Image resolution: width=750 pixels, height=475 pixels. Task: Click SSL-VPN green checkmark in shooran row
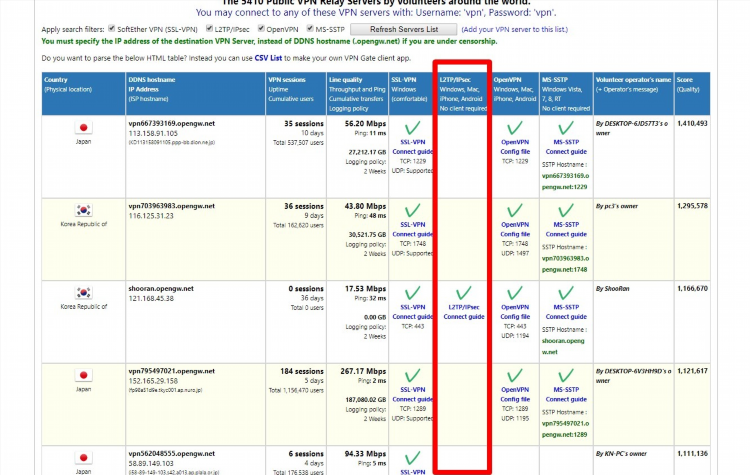[412, 293]
